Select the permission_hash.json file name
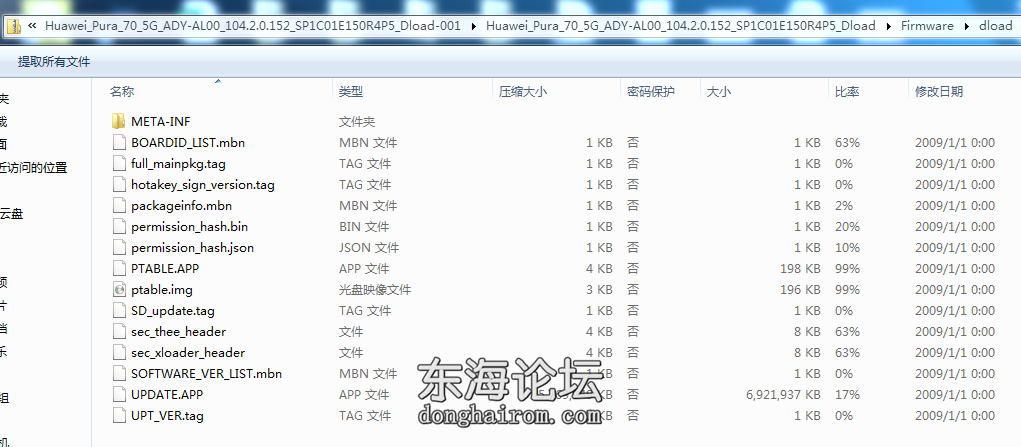The width and height of the screenshot is (1021, 447). 192,248
